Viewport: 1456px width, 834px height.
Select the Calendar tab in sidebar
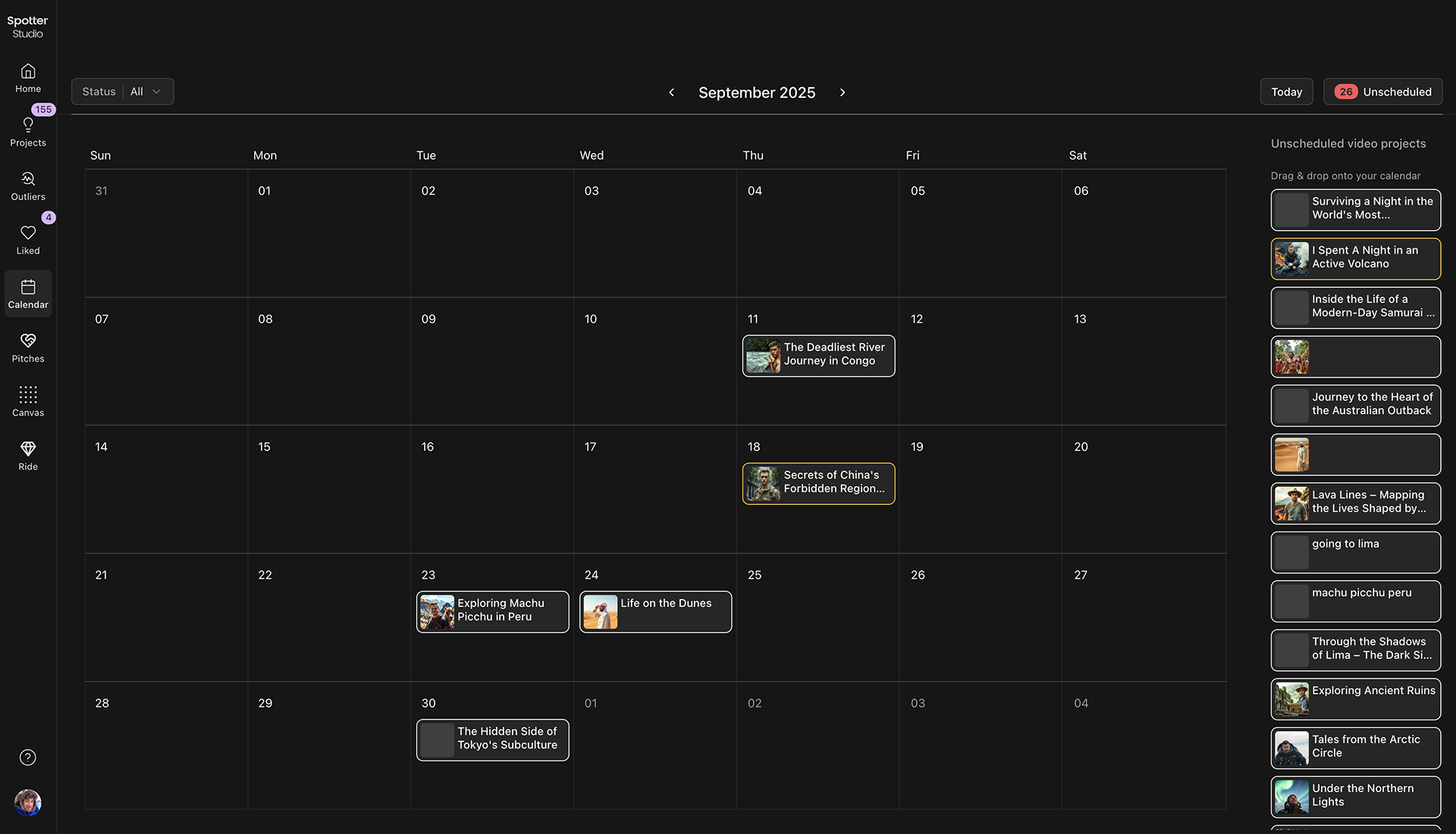click(x=28, y=294)
